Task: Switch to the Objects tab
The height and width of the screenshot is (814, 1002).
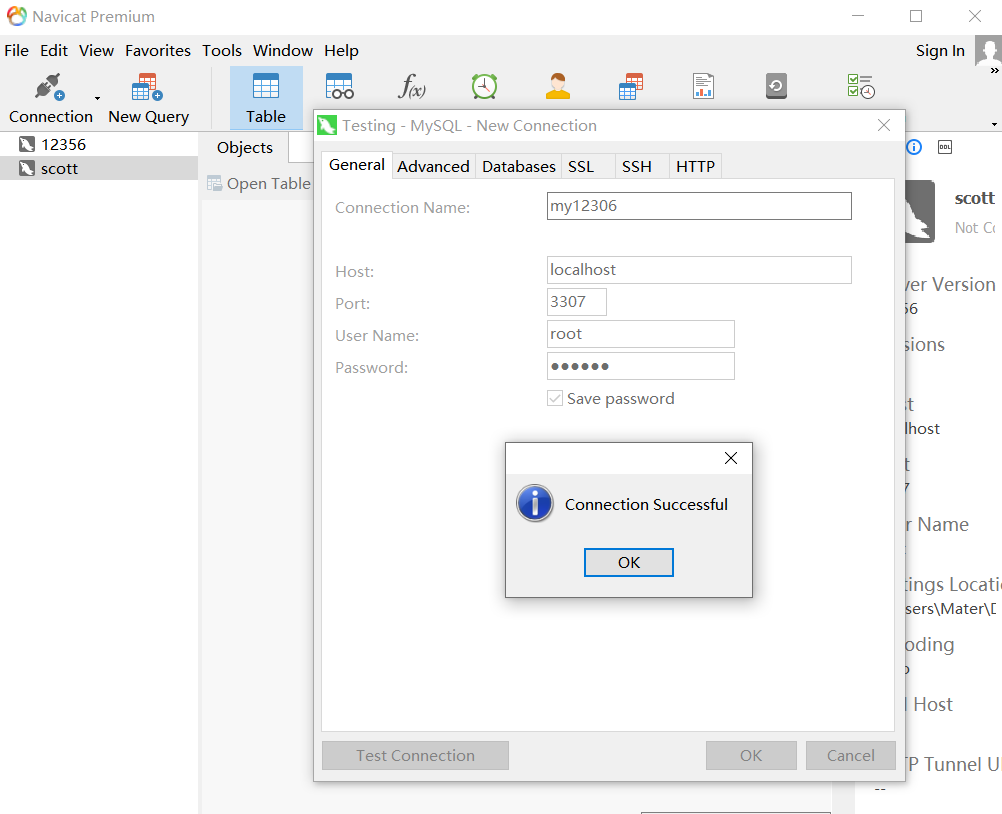Action: (245, 148)
